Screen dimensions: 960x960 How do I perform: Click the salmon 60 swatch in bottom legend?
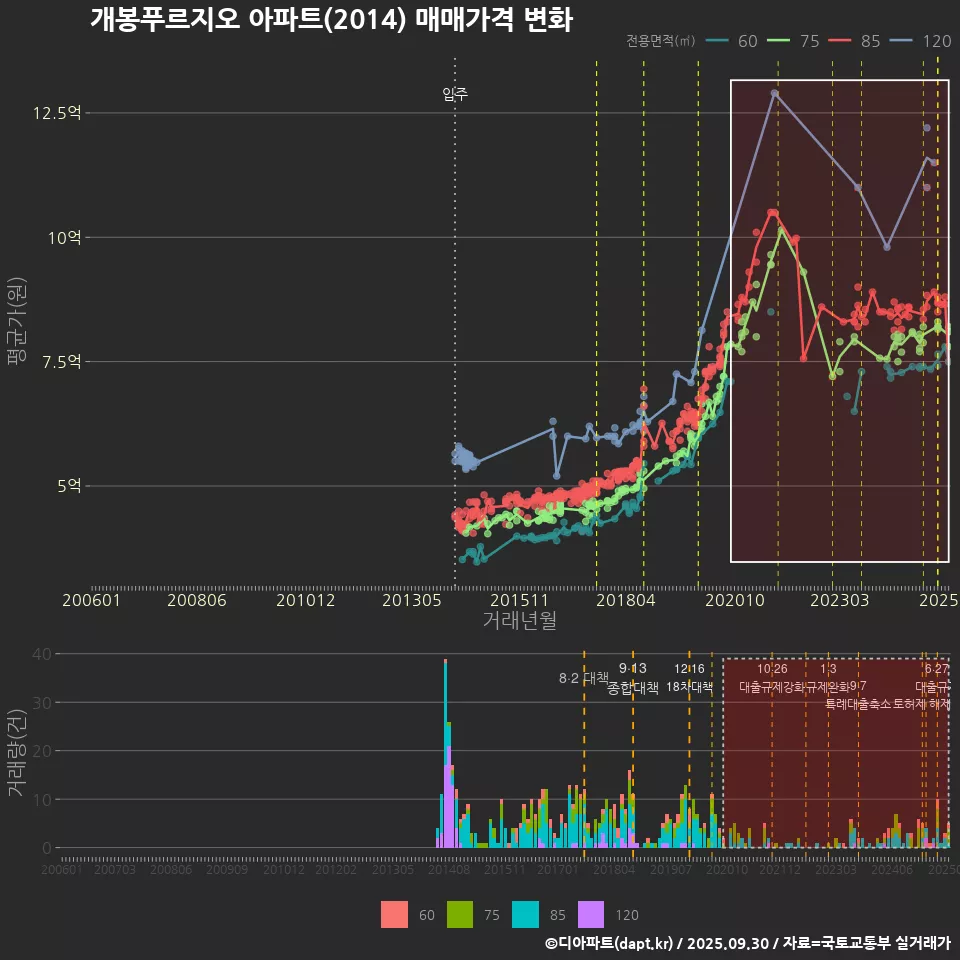coord(394,914)
